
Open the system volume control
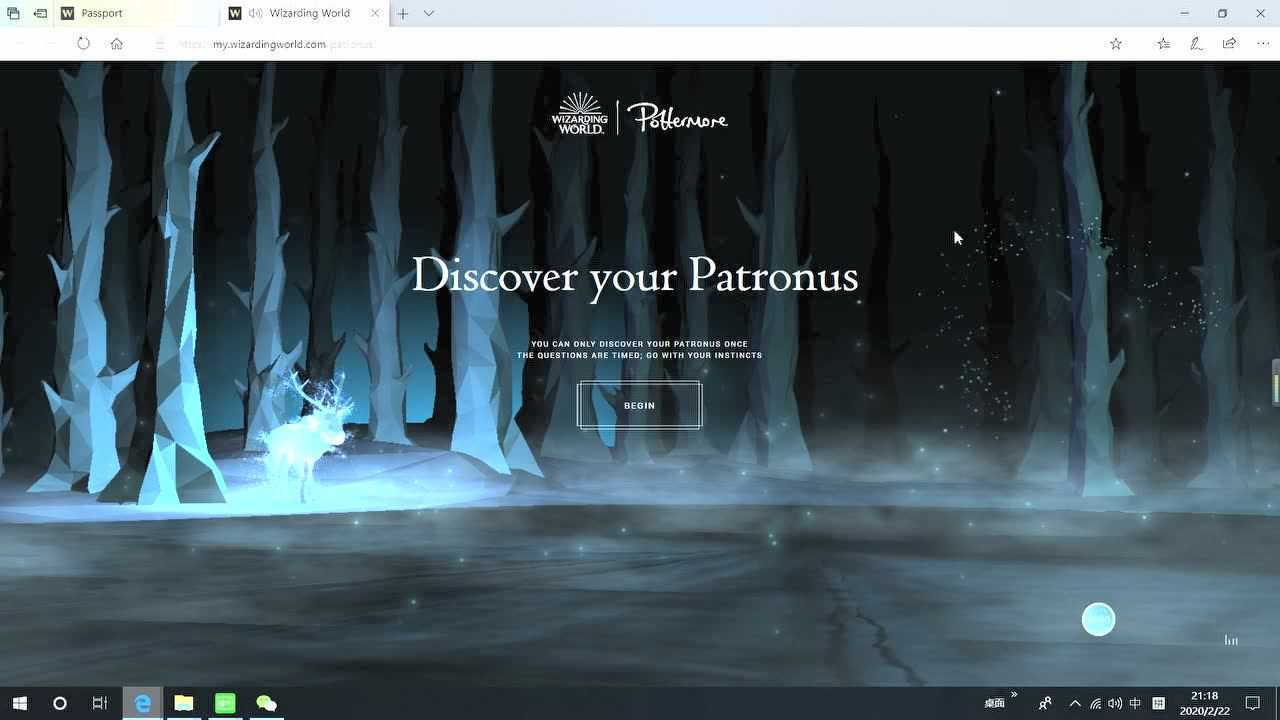pyautogui.click(x=1115, y=703)
